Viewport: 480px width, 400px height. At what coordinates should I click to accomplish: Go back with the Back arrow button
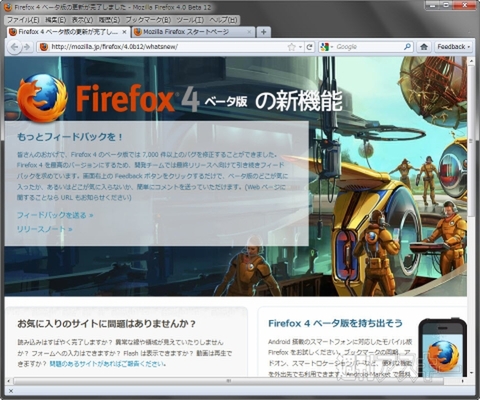(x=14, y=47)
